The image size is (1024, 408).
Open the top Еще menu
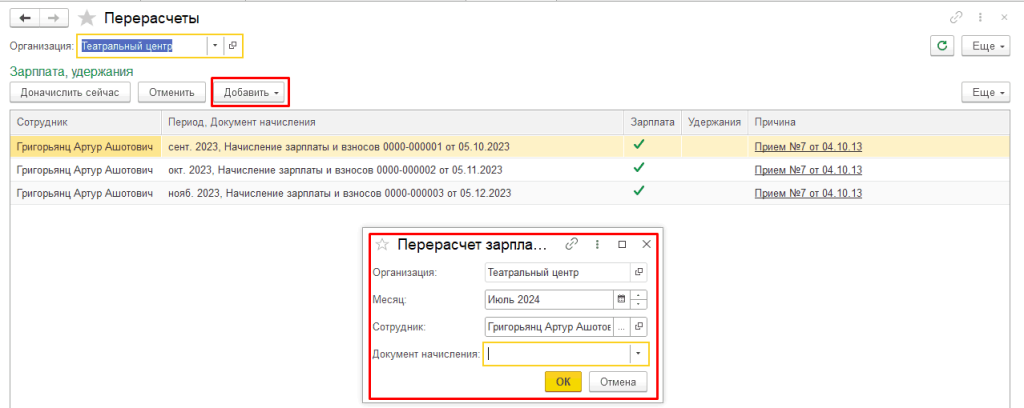coord(984,45)
